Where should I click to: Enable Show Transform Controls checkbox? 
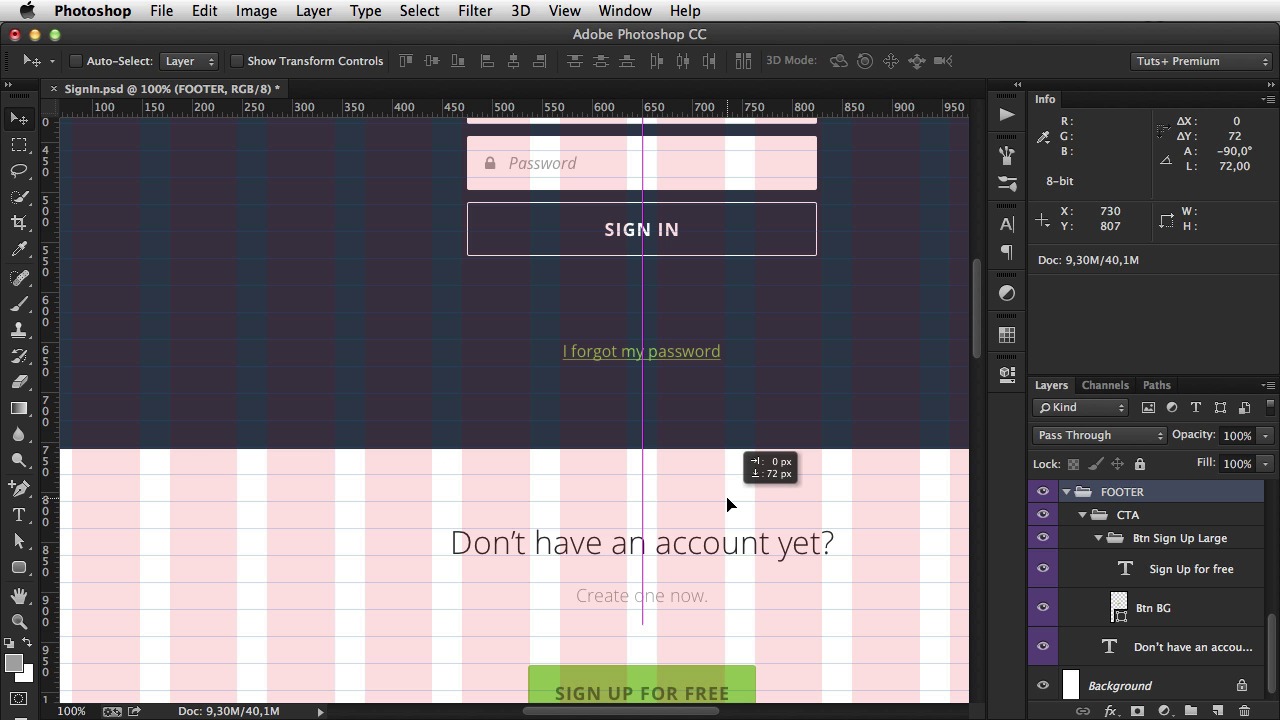[x=237, y=61]
